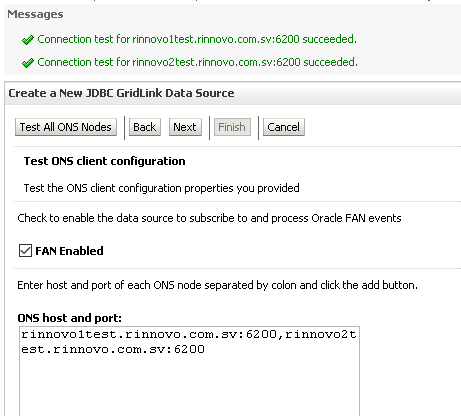
Task: Click the Oracle FAN events description text
Action: click(209, 218)
